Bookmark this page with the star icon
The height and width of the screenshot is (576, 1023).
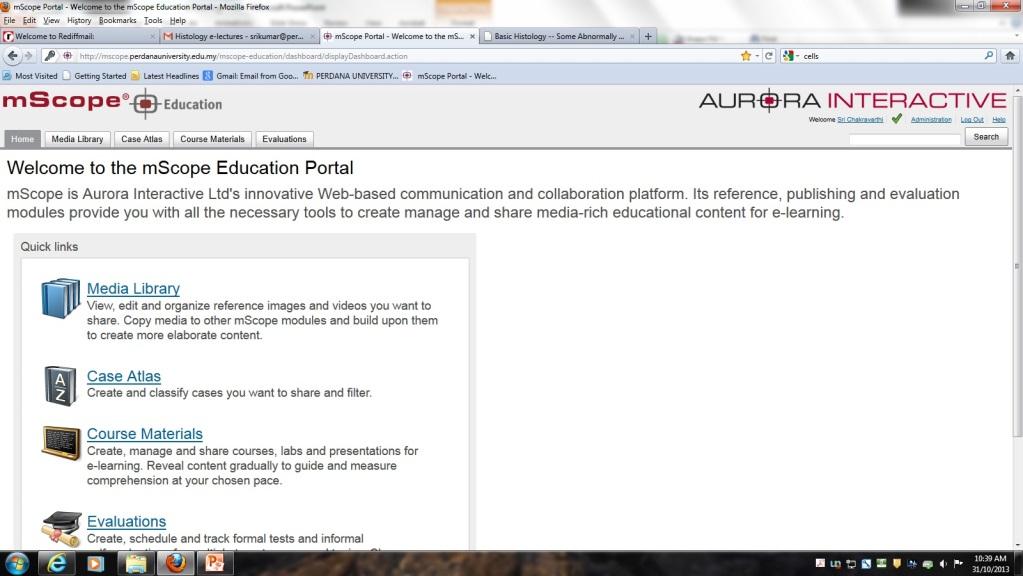tap(746, 56)
